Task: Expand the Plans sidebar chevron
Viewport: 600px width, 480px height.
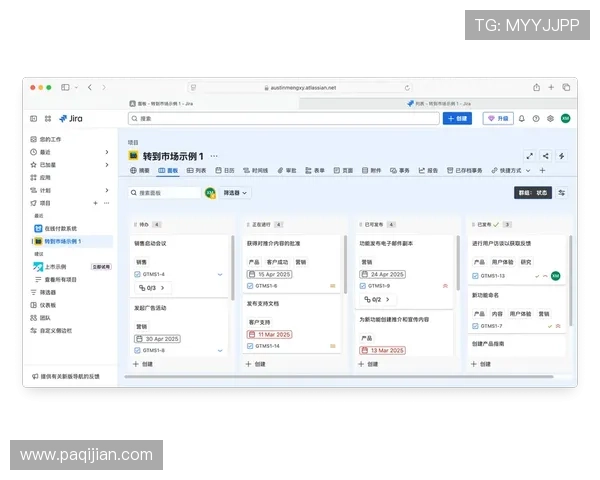Action: (x=107, y=190)
